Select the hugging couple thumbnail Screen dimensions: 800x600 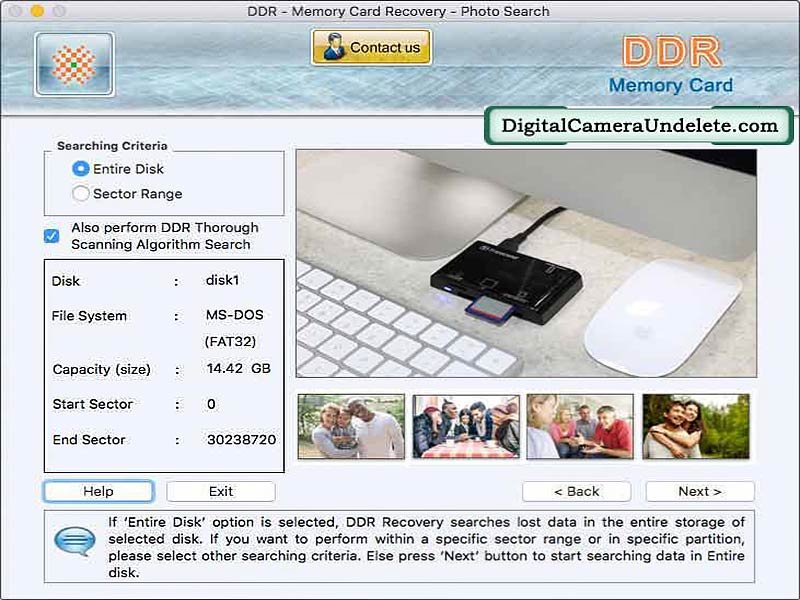696,427
